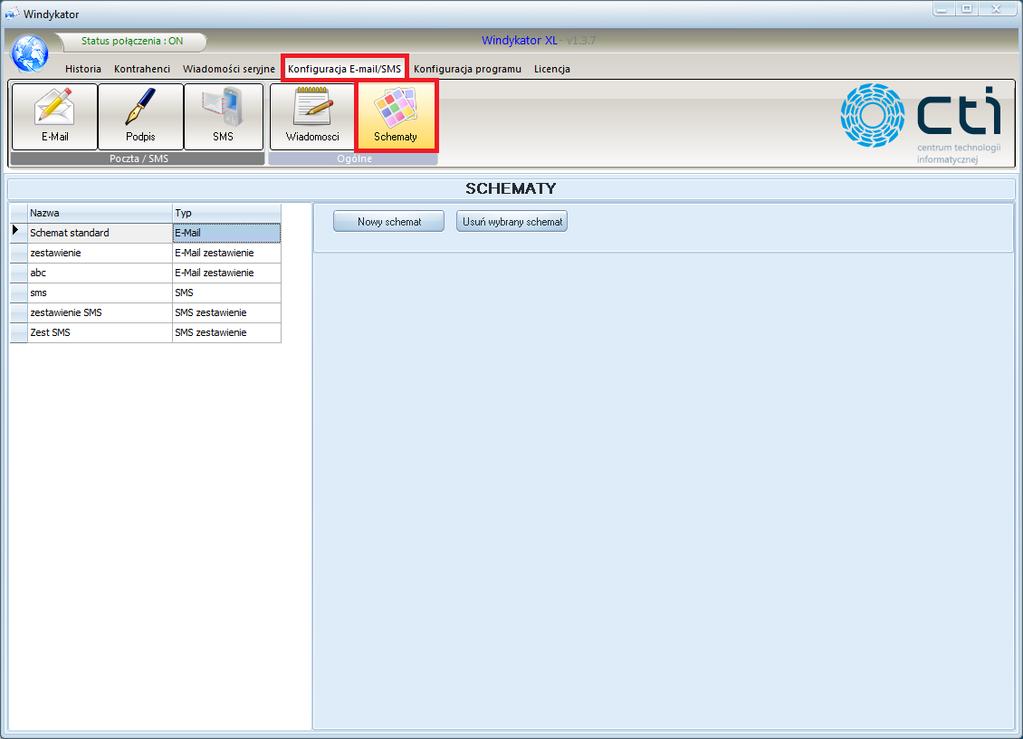Select the 'zestawienie SMS' name cell
Viewport: 1023px width, 739px height.
(x=100, y=312)
